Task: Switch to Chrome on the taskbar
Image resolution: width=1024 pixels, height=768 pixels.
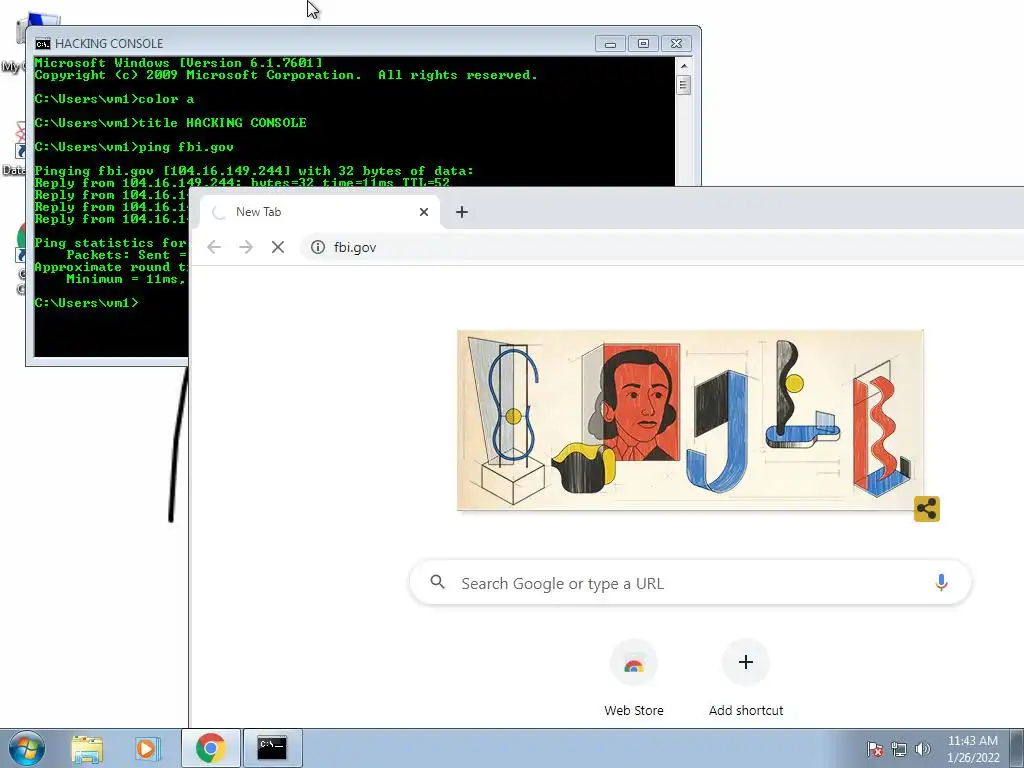Action: click(x=211, y=748)
